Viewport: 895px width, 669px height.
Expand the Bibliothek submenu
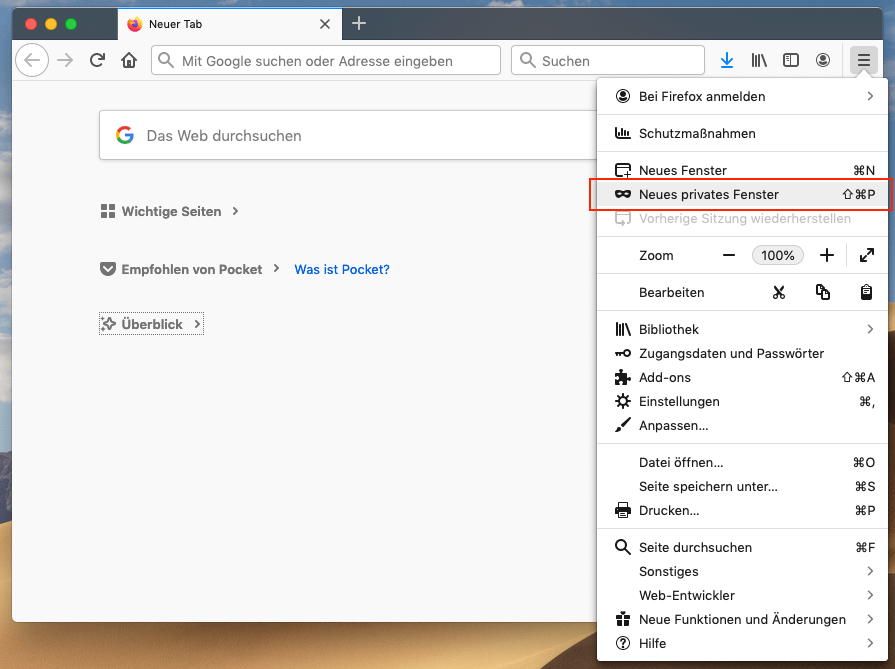pos(742,329)
